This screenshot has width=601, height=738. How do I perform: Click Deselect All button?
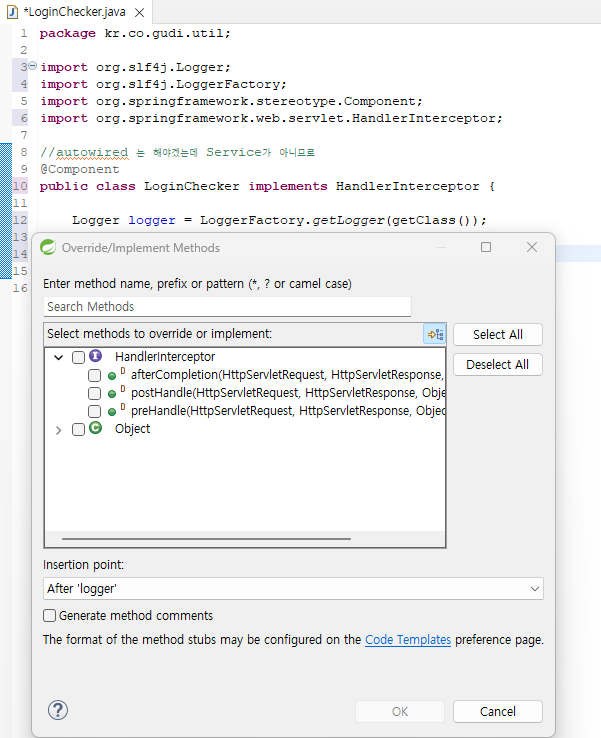click(498, 365)
